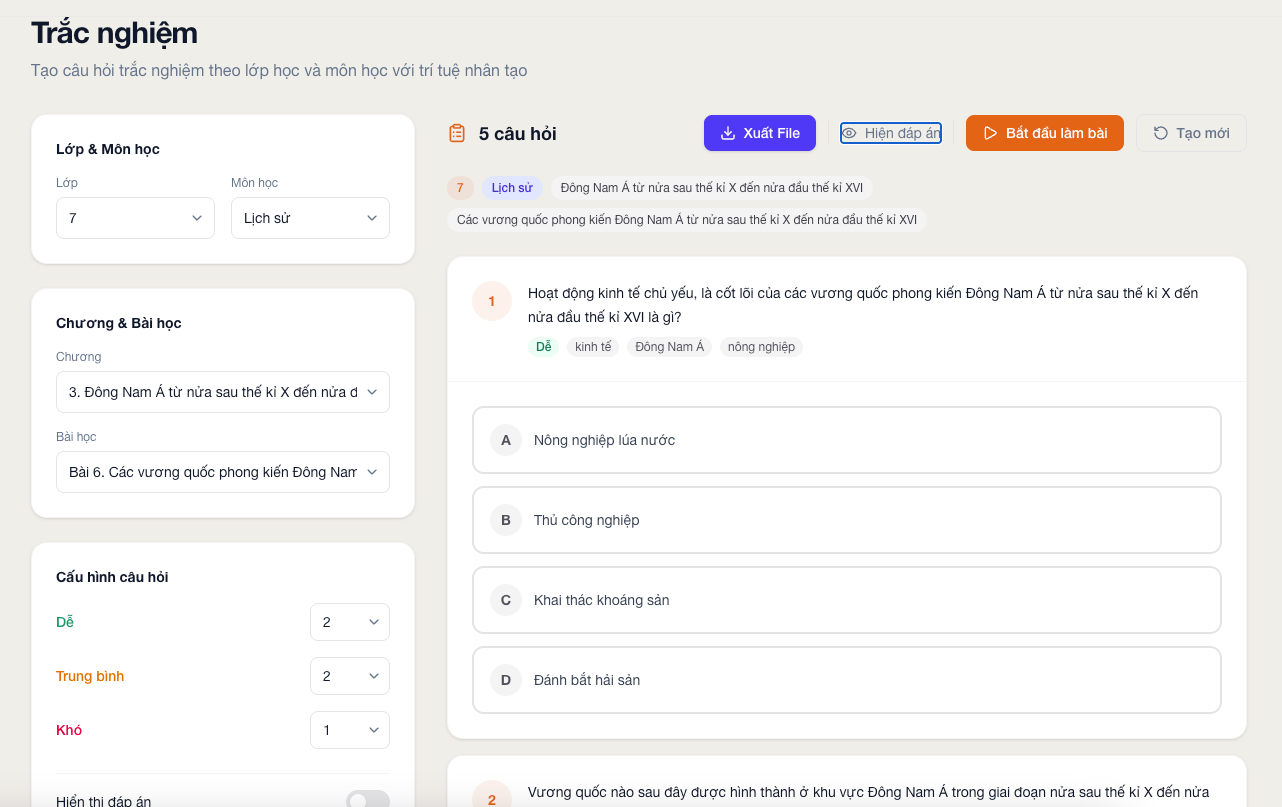This screenshot has height=807, width=1282.
Task: Expand the Bài học dropdown
Action: 223,472
